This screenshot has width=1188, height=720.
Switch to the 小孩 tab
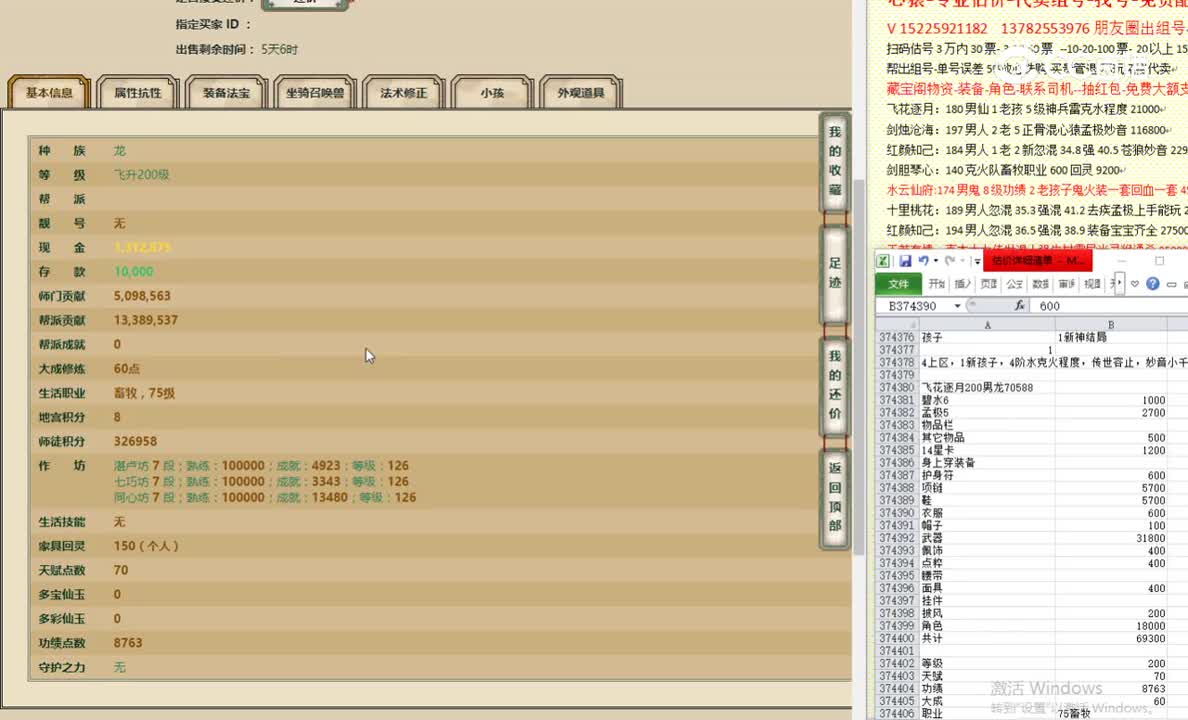[x=492, y=92]
